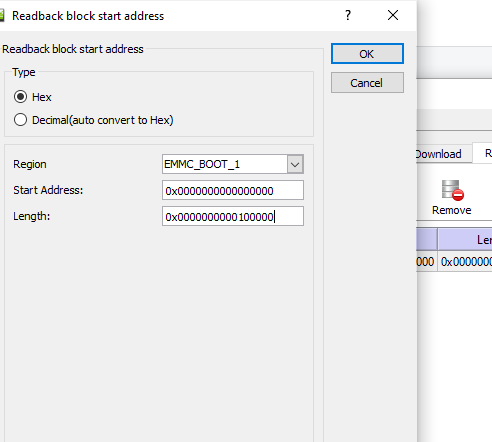Close the Readback block start address dialog
Screen dimensions: 492x442
pyautogui.click(x=393, y=15)
